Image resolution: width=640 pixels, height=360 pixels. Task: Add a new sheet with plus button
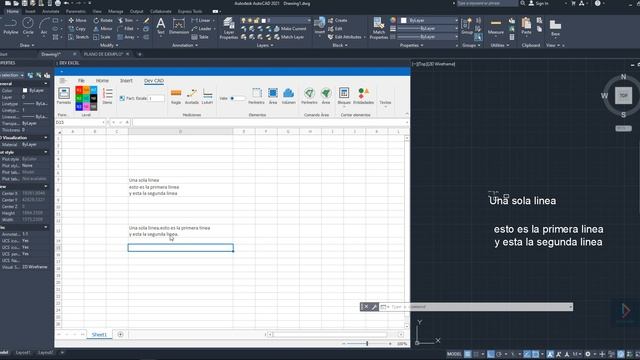[x=120, y=334]
